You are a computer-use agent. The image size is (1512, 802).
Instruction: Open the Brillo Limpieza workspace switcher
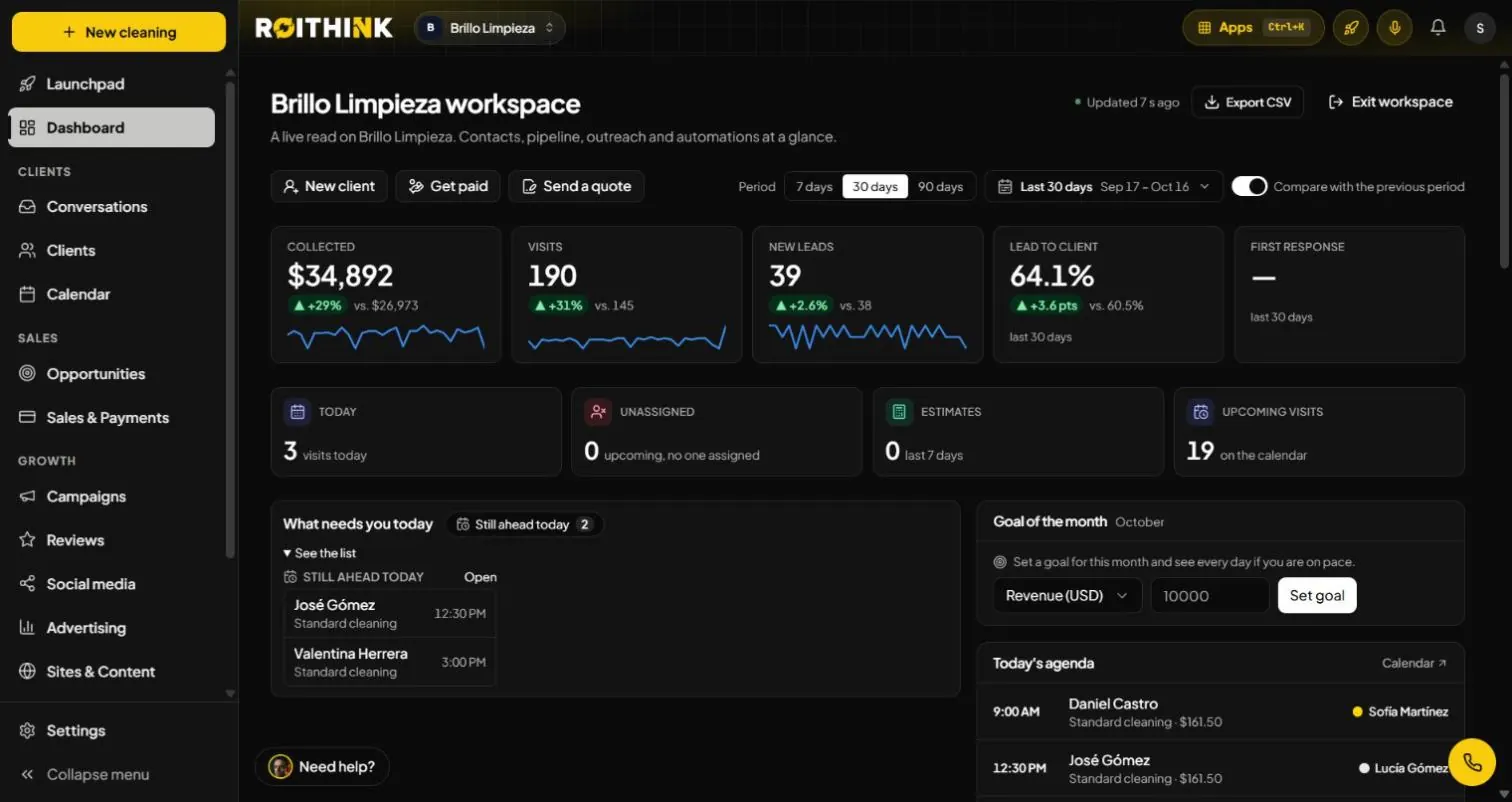pyautogui.click(x=490, y=28)
